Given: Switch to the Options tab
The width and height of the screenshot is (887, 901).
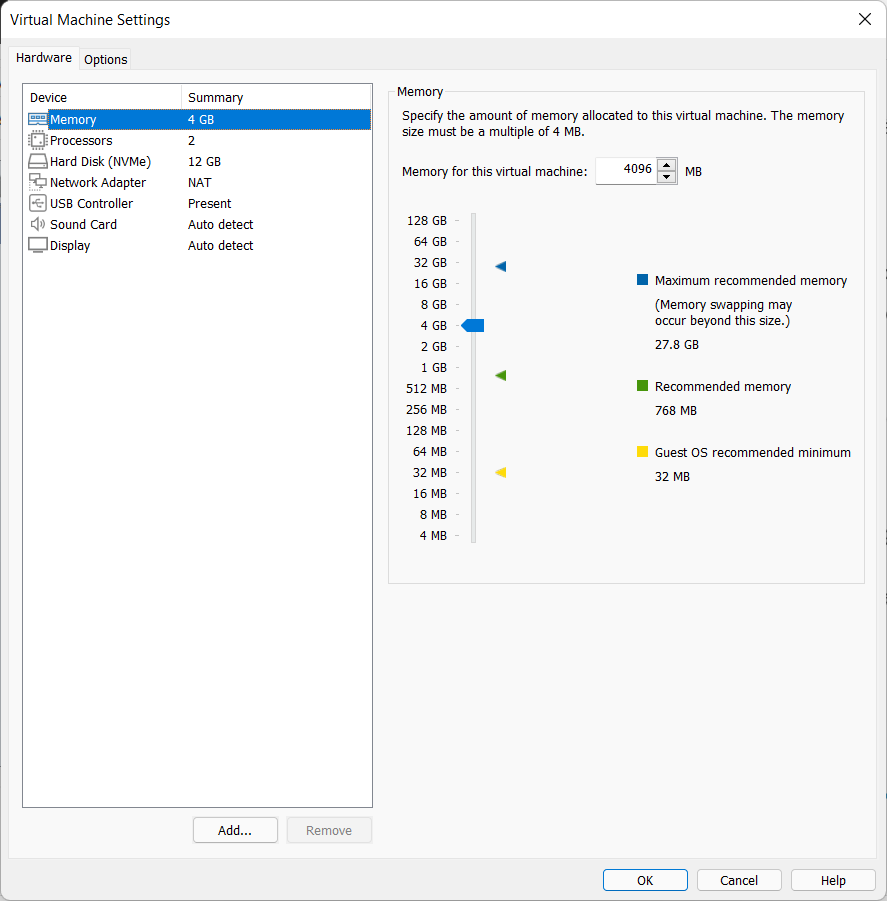Looking at the screenshot, I should pyautogui.click(x=105, y=59).
